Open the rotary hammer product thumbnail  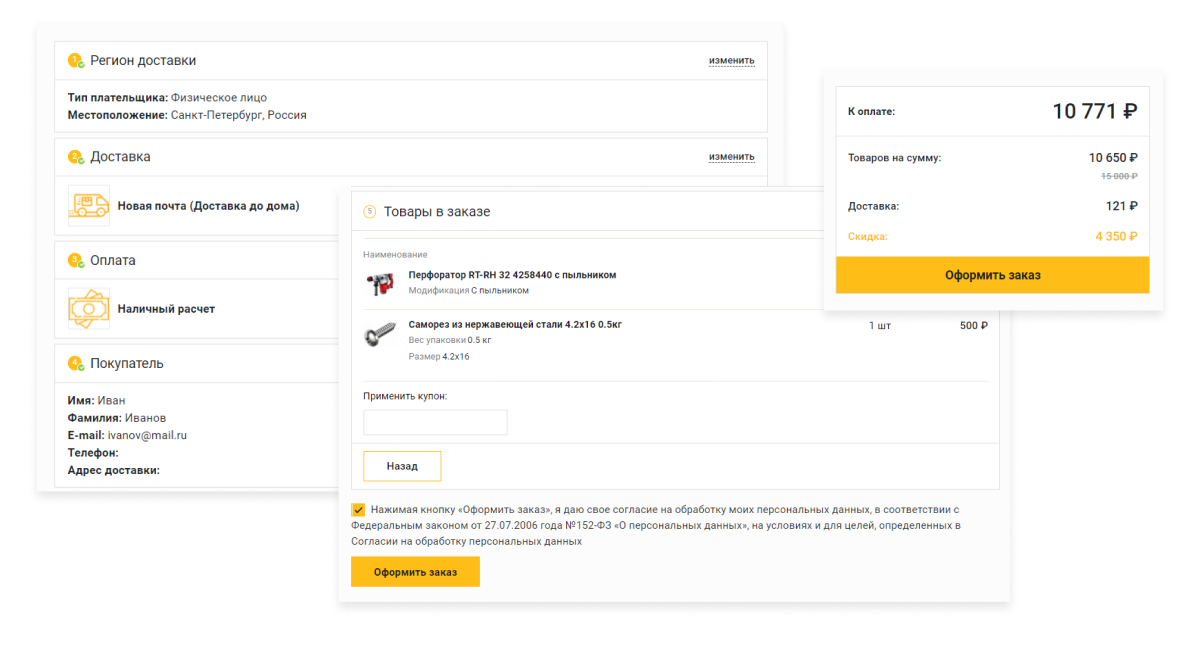tap(380, 283)
